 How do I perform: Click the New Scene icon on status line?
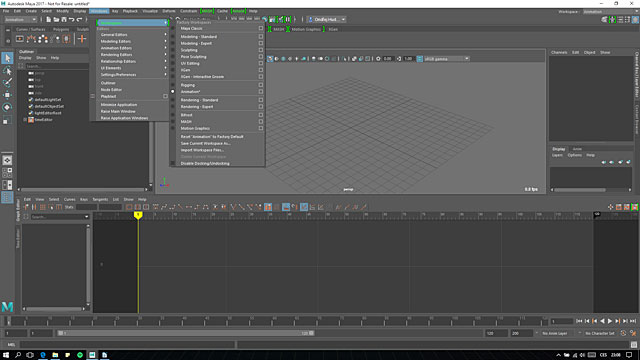click(48, 20)
